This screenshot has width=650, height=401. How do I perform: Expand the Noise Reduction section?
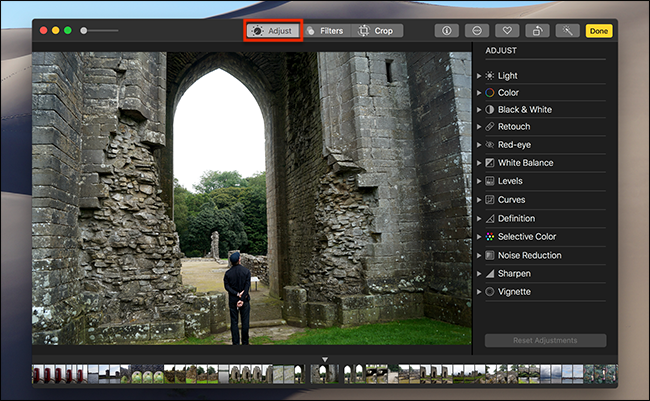(480, 255)
